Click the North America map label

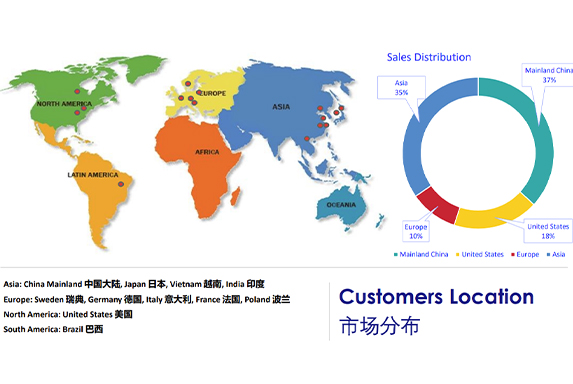64,104
